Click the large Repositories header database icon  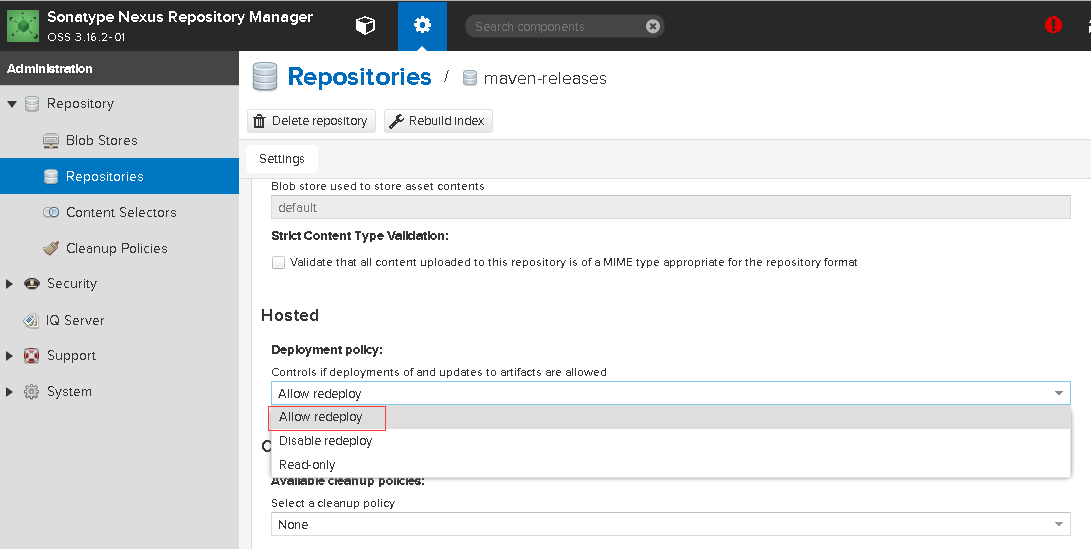[x=264, y=77]
